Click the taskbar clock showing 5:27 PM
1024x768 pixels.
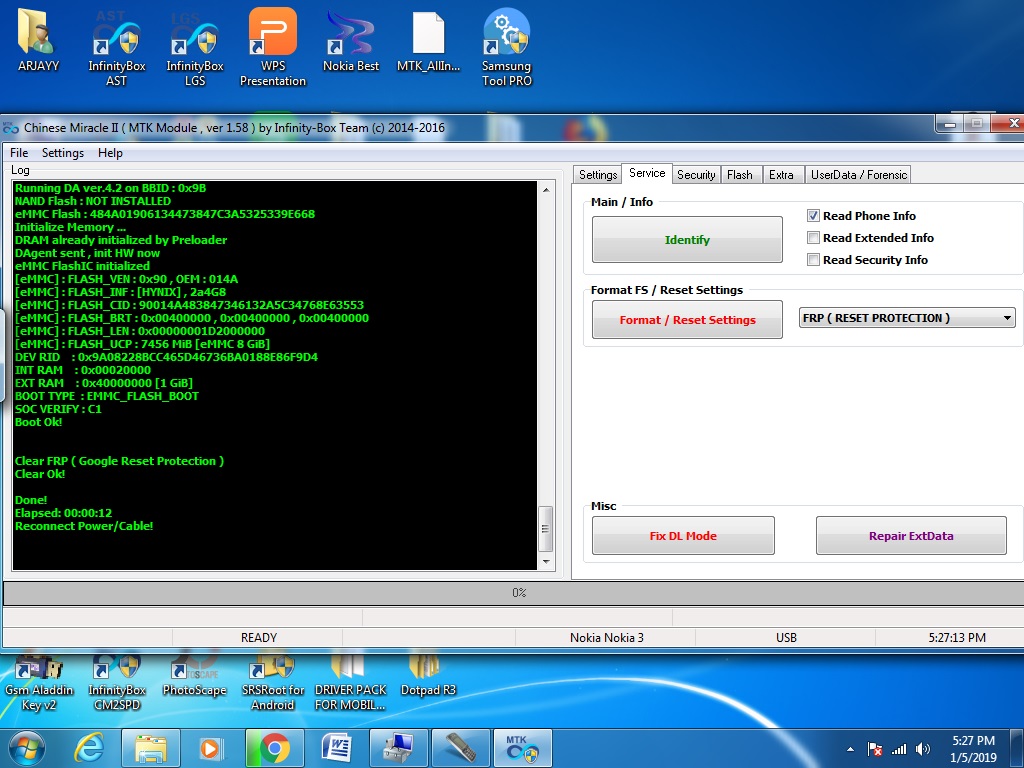(x=973, y=749)
